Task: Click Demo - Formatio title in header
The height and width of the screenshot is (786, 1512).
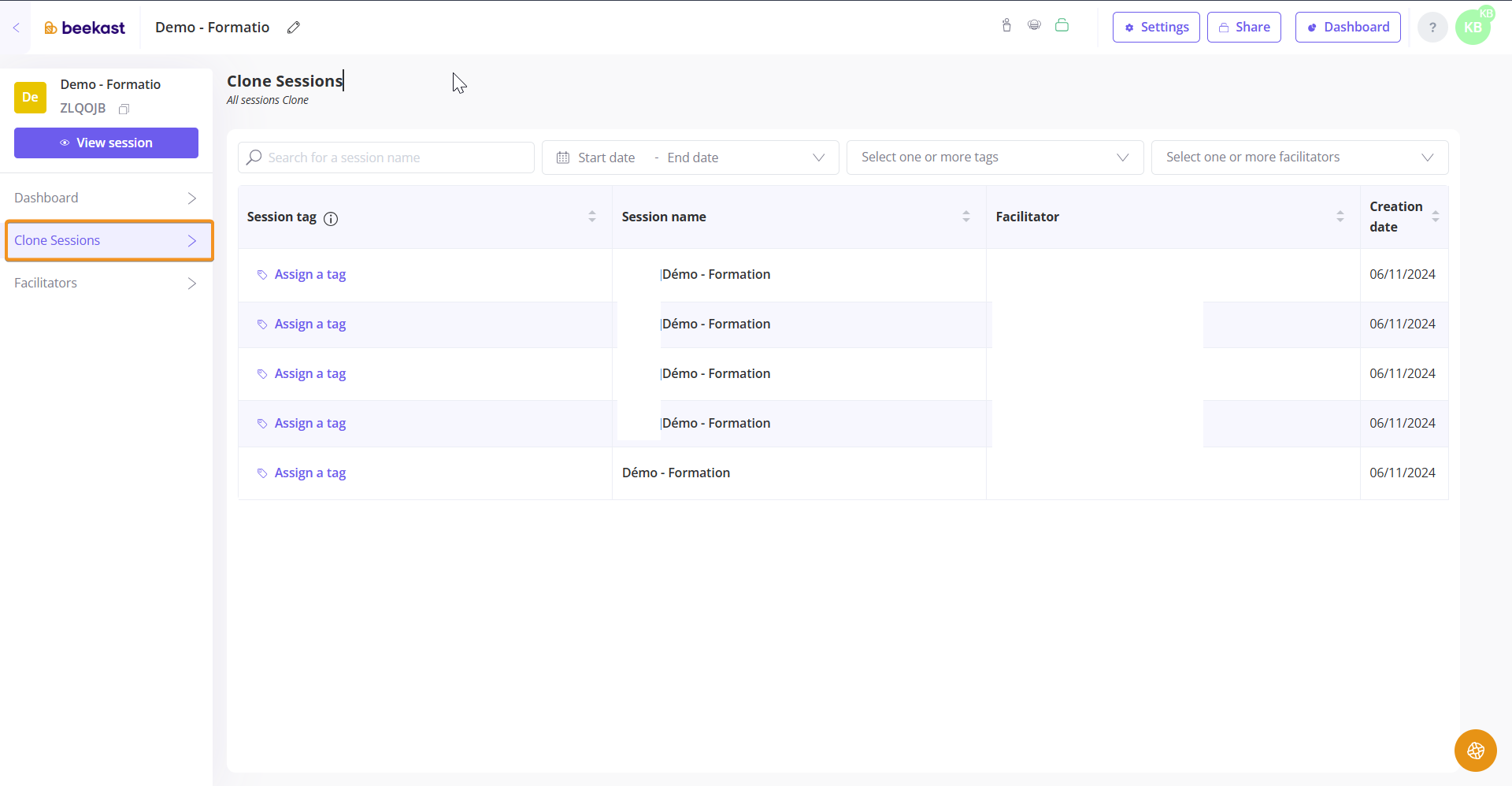Action: (x=213, y=28)
